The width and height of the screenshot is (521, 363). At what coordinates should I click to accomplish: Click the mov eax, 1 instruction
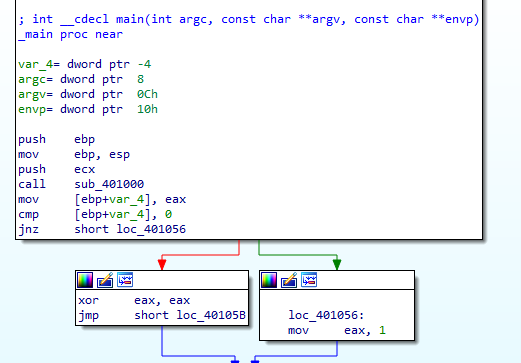point(337,330)
